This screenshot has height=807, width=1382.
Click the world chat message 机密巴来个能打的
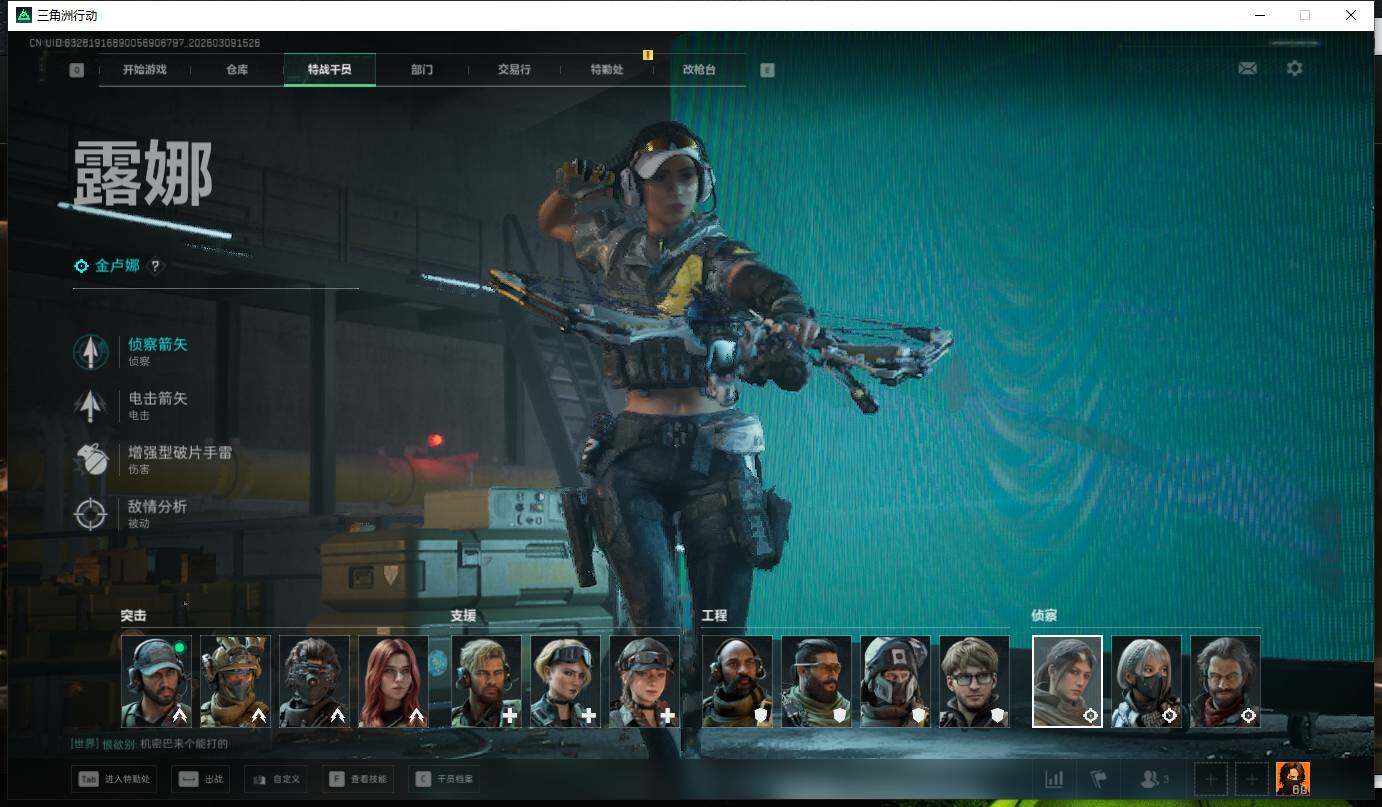[x=184, y=743]
